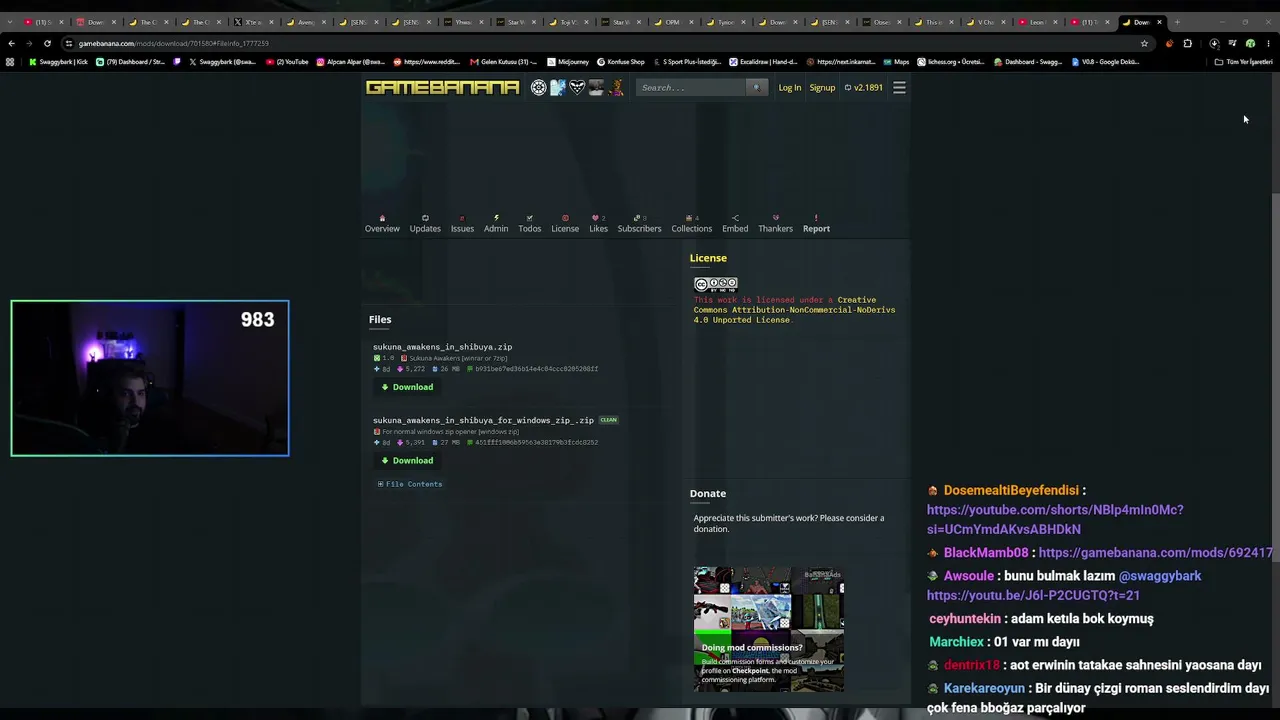Screen dimensions: 1280x720
Task: Switch to the Issues tab
Action: click(462, 224)
